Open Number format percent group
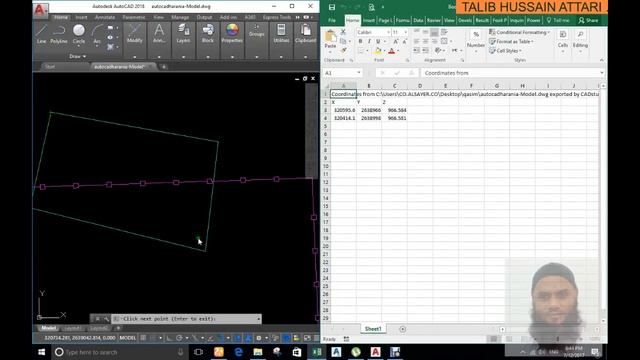The width and height of the screenshot is (640, 360). (x=476, y=39)
